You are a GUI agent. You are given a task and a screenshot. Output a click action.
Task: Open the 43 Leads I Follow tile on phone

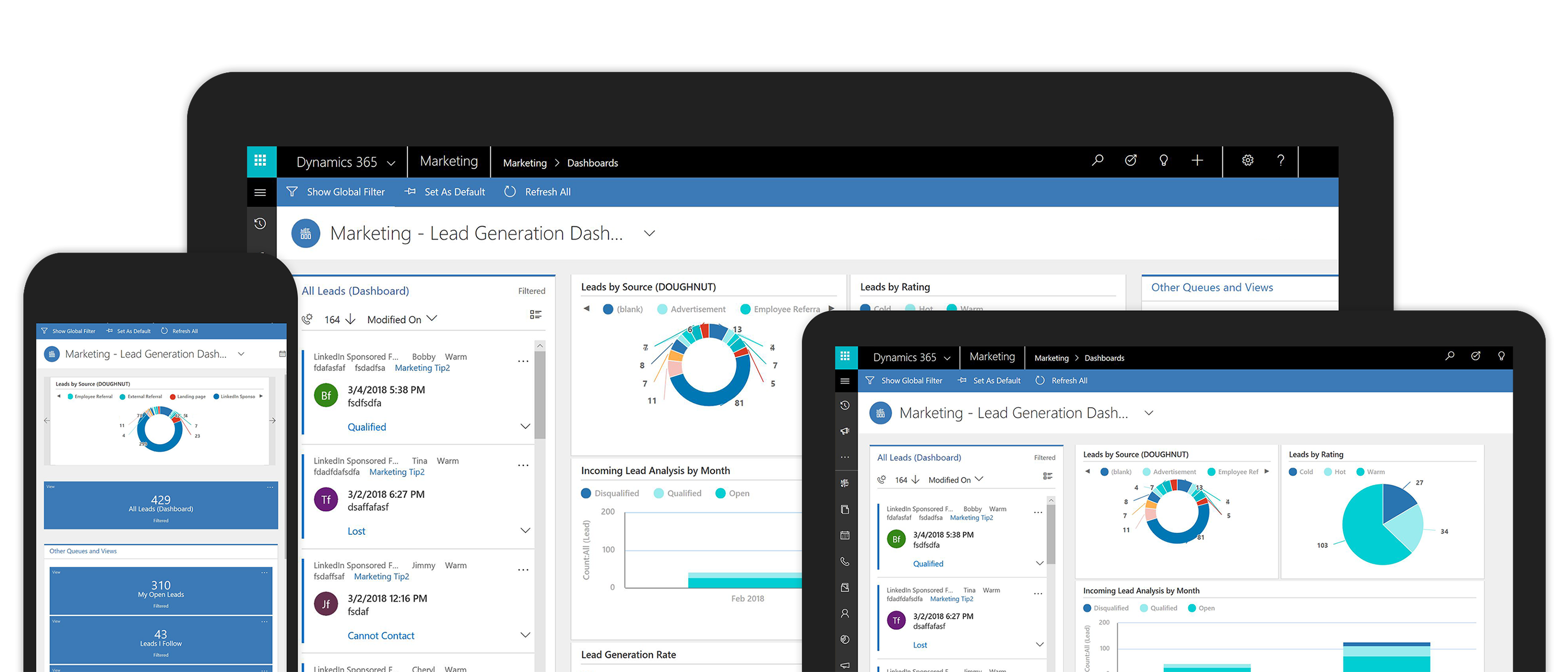[x=161, y=640]
